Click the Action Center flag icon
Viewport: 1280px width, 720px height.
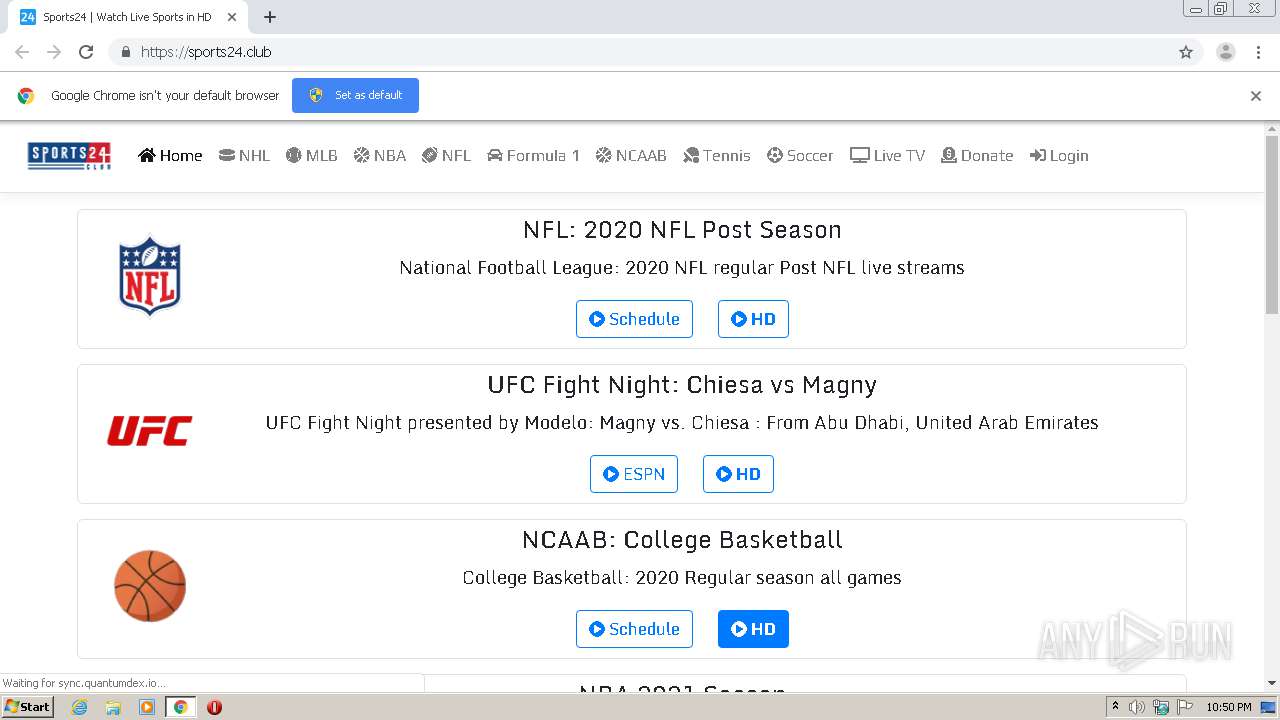point(1185,707)
